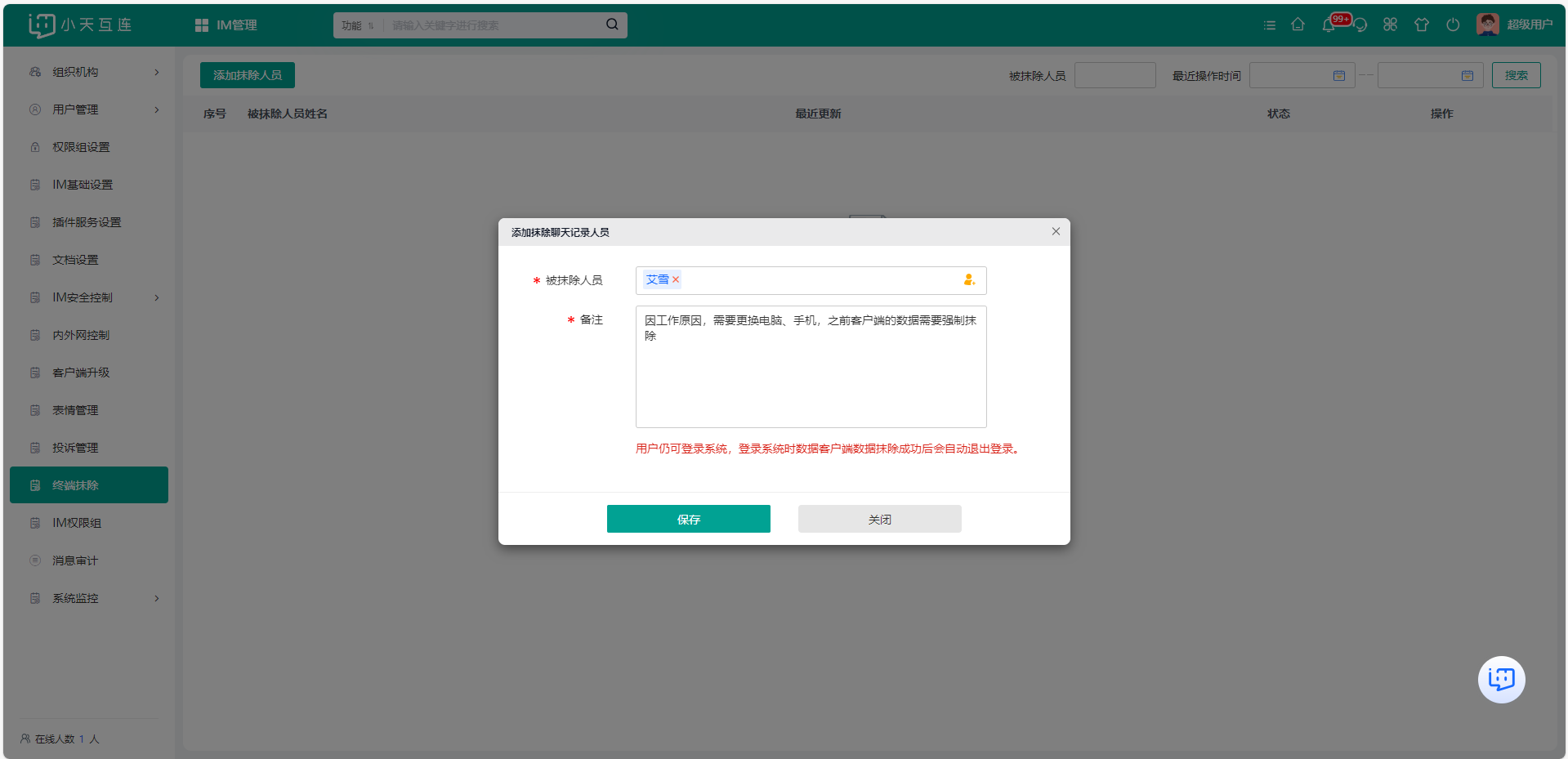Image resolution: width=1568 pixels, height=759 pixels.
Task: Open IM基础设置 in sidebar
Action: tap(89, 185)
